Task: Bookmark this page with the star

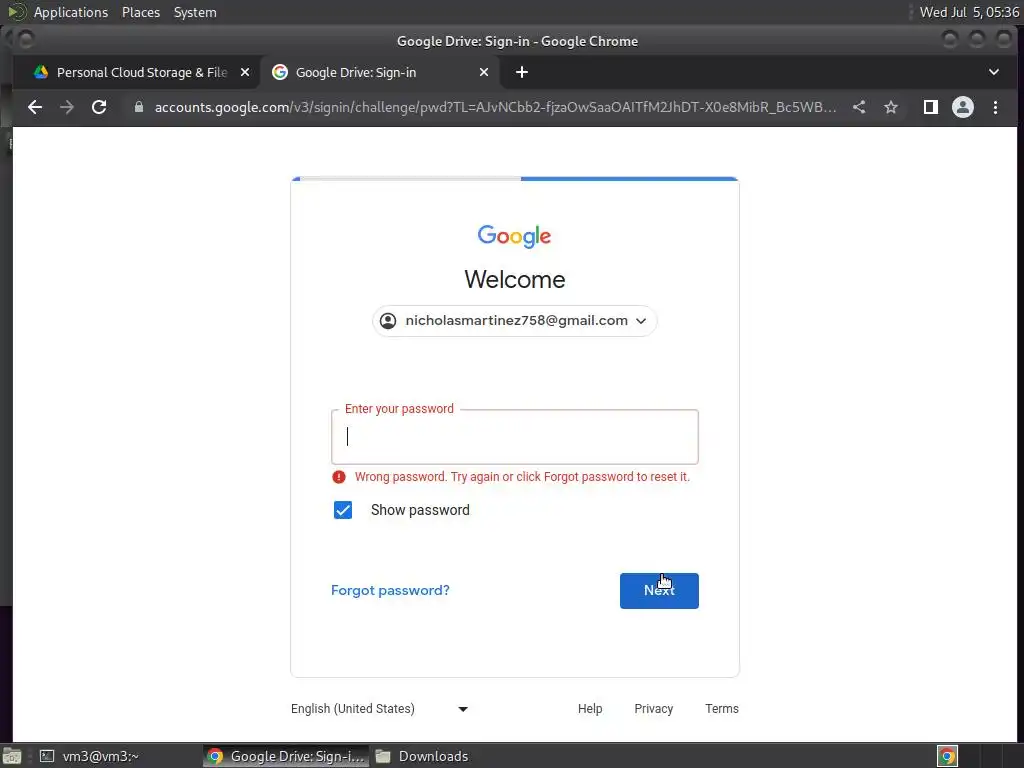Action: point(891,107)
